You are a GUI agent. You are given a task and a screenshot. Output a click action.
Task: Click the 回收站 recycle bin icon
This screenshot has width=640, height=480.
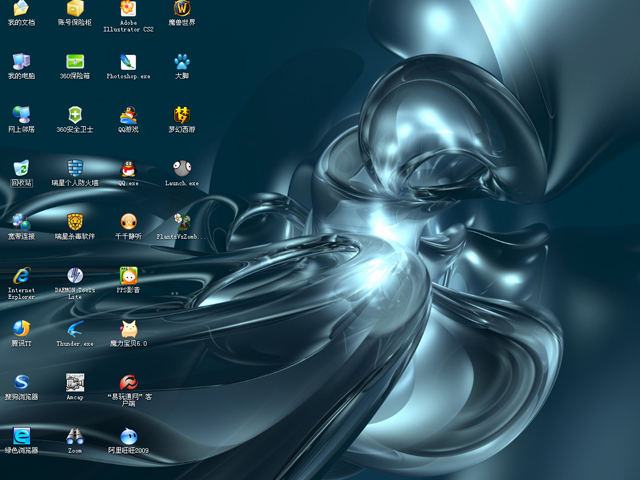tap(21, 168)
